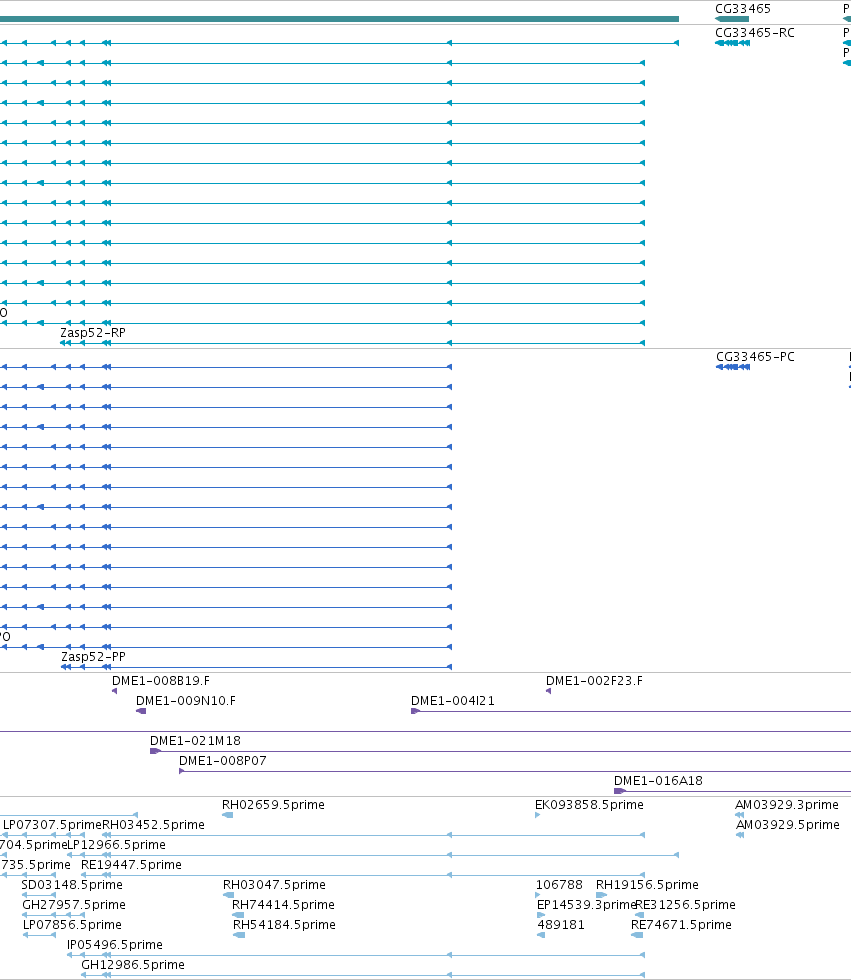Select the RH03452.5prime EST label
The height and width of the screenshot is (980, 851).
point(154,824)
